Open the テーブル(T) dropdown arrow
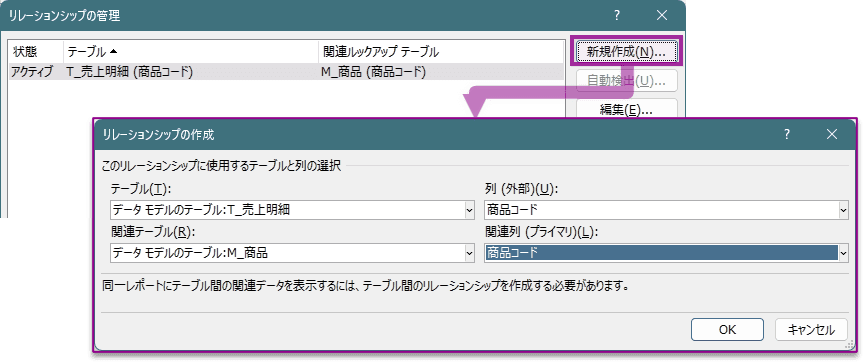The width and height of the screenshot is (864, 363). (469, 210)
